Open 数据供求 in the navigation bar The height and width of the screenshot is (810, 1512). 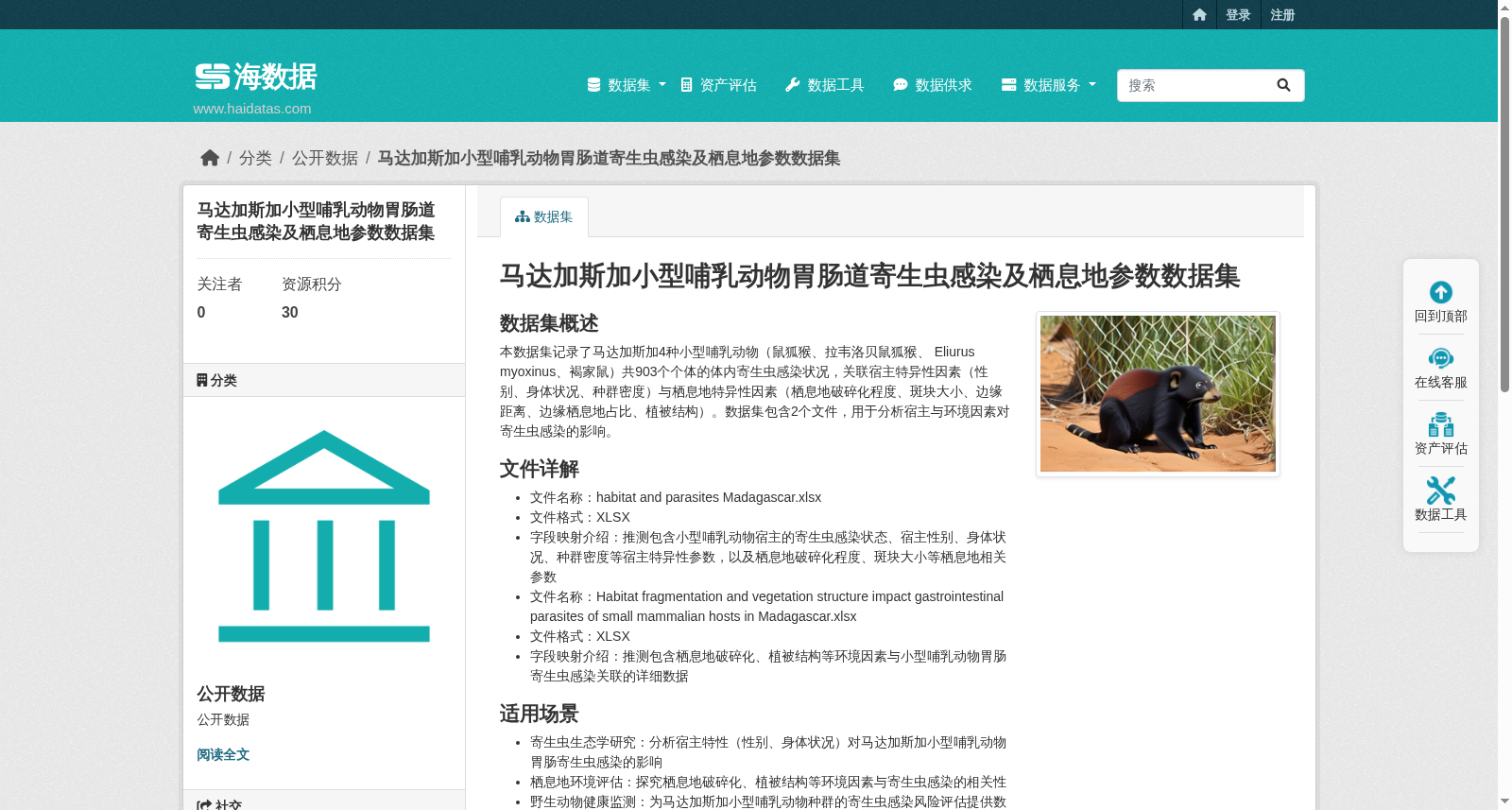933,85
